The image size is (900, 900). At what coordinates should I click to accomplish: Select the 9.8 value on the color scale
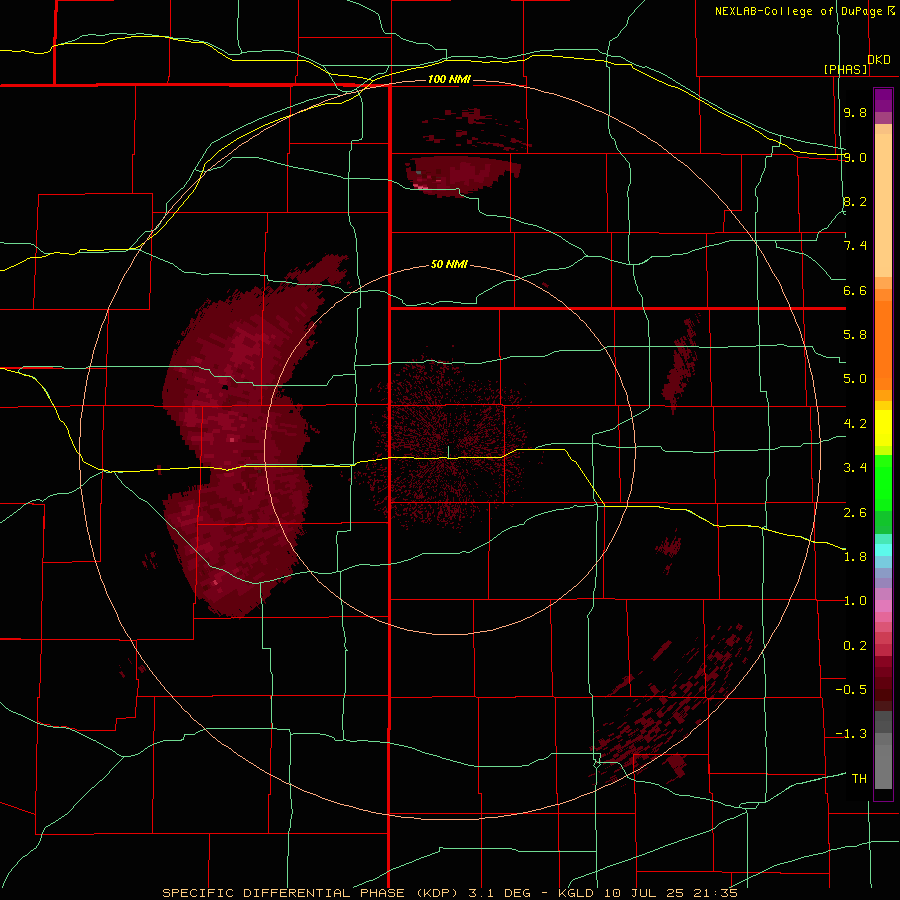855,112
